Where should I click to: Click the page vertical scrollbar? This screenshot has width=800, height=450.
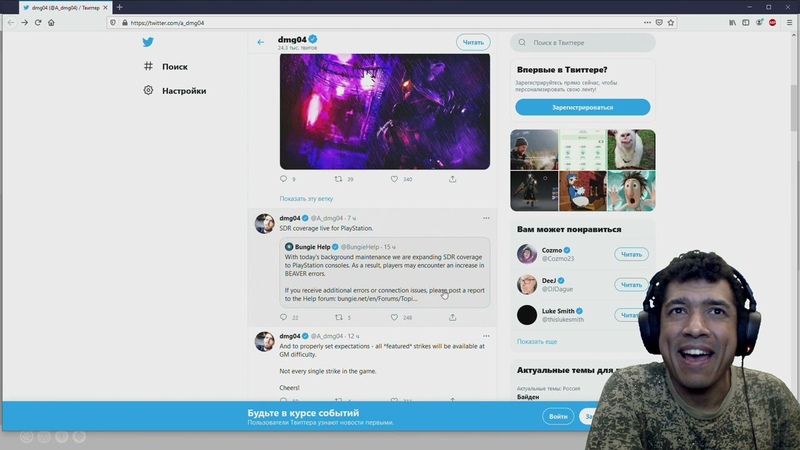pyautogui.click(x=794, y=107)
